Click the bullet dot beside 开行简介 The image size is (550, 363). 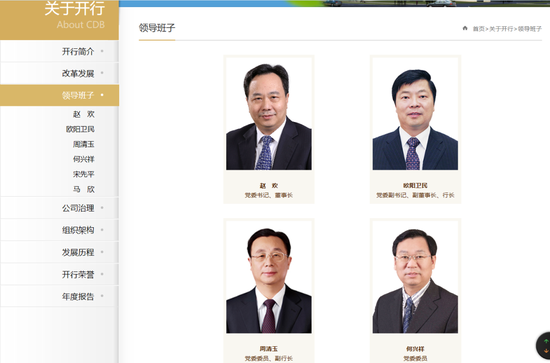point(102,51)
